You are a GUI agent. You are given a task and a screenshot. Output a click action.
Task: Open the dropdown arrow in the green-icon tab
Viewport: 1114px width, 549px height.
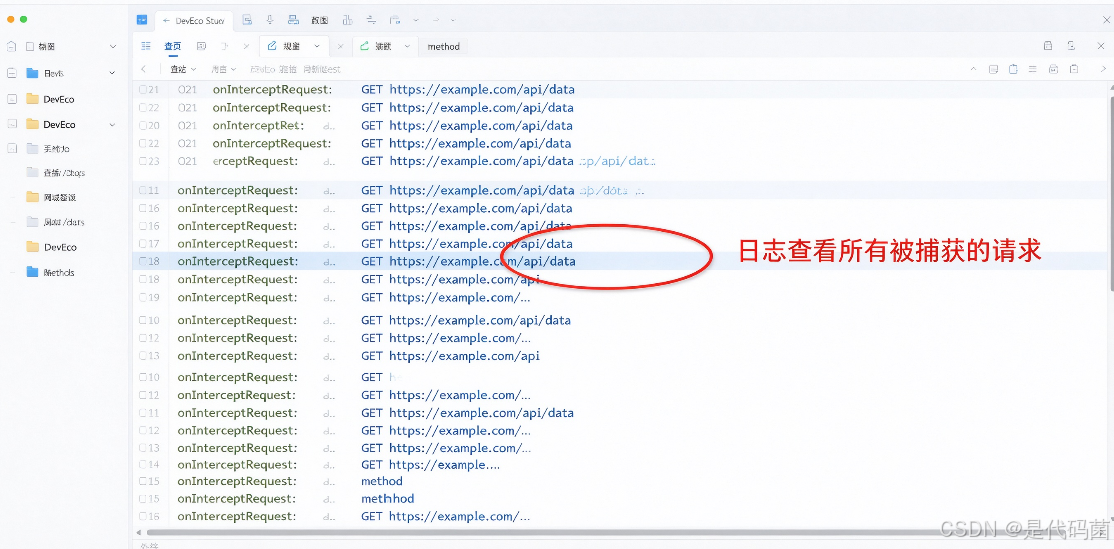[407, 46]
